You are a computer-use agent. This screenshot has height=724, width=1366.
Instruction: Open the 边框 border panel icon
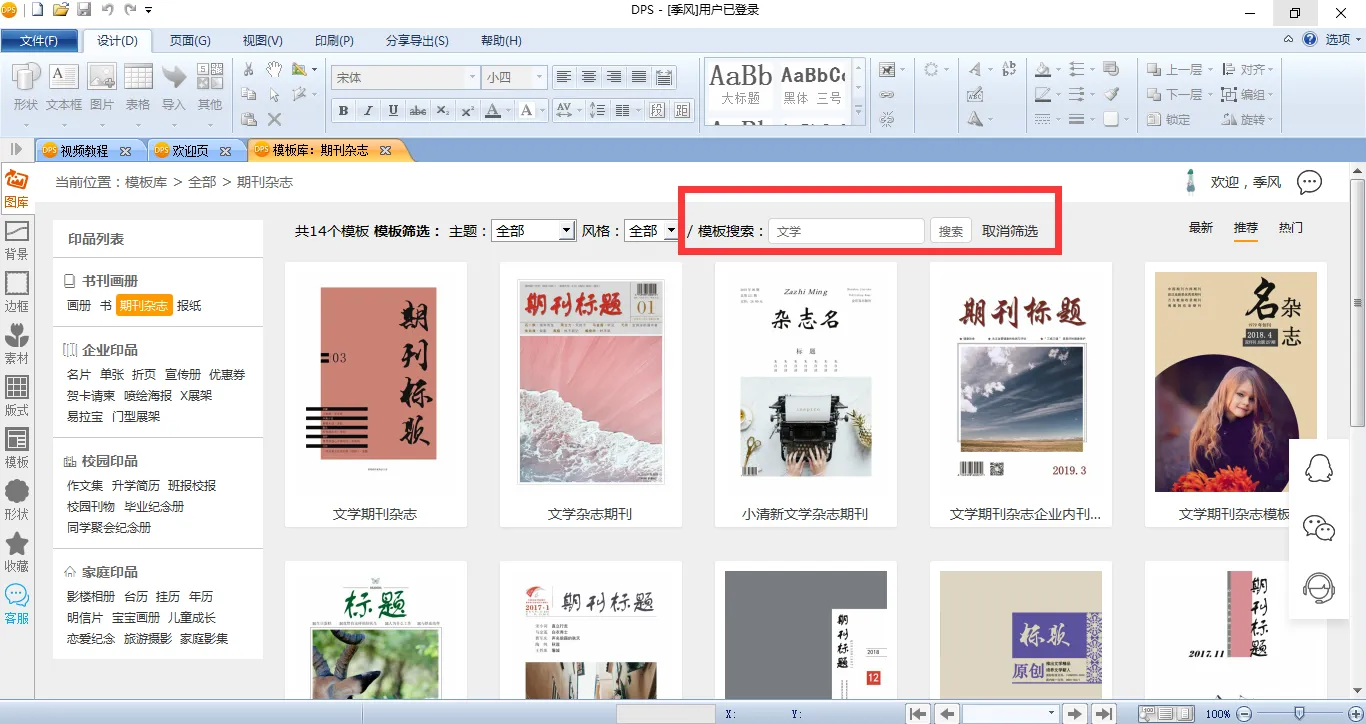[16, 291]
